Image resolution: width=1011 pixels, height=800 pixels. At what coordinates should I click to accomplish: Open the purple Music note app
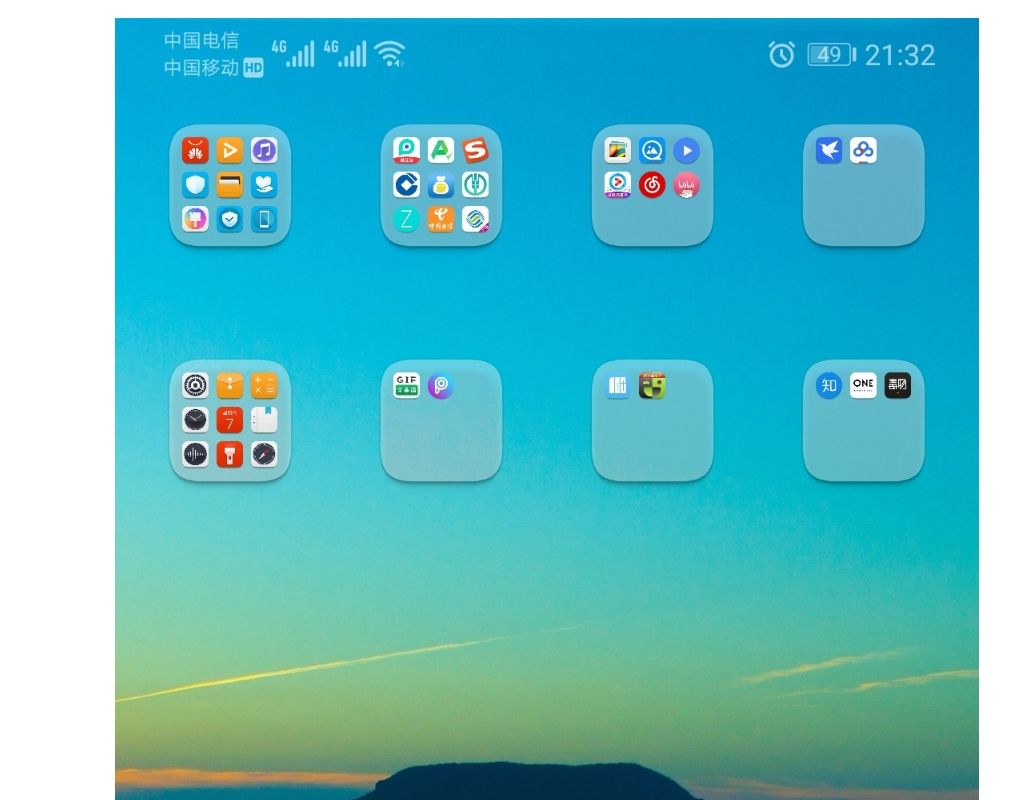[264, 151]
